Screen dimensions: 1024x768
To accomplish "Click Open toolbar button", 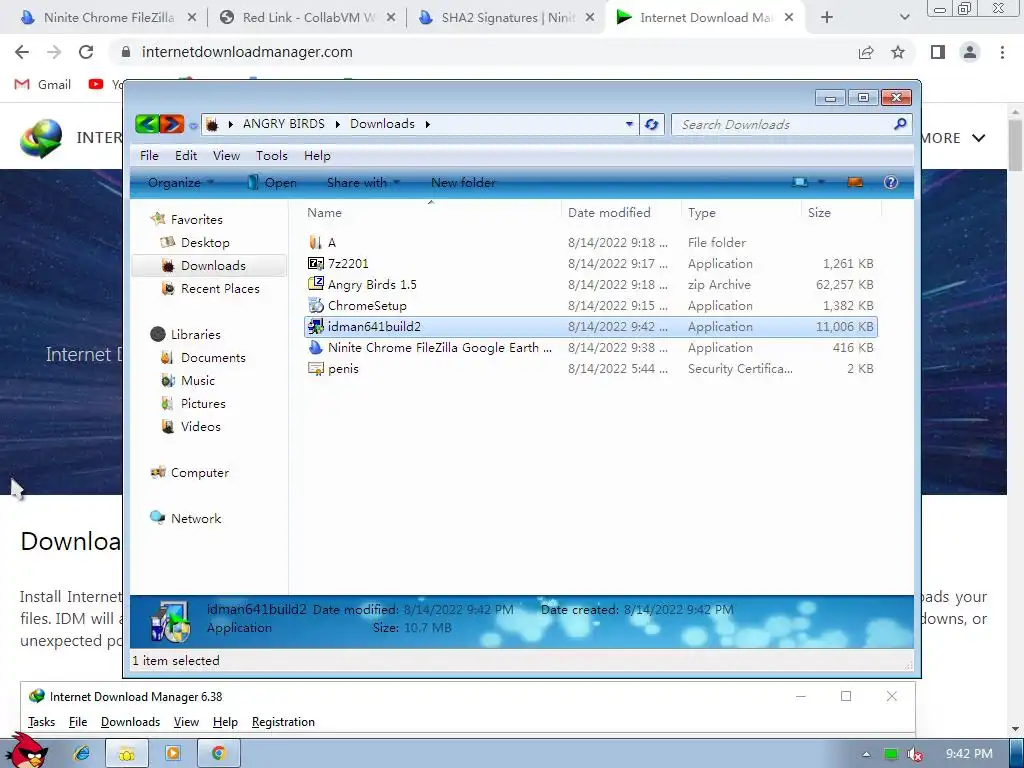I will pos(272,182).
